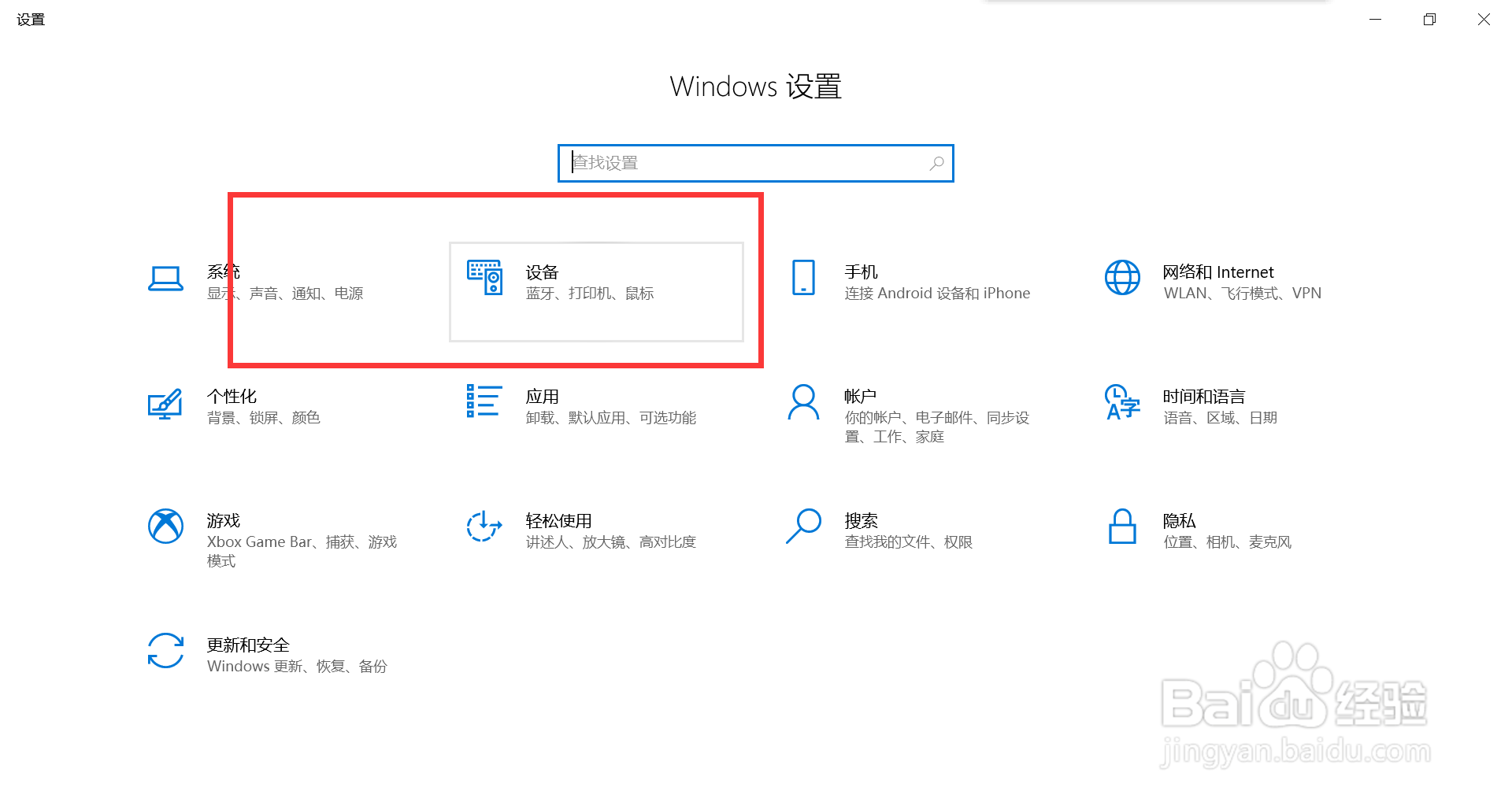The height and width of the screenshot is (802, 1512).
Task: Click the Windows 设置 heading
Action: (754, 87)
